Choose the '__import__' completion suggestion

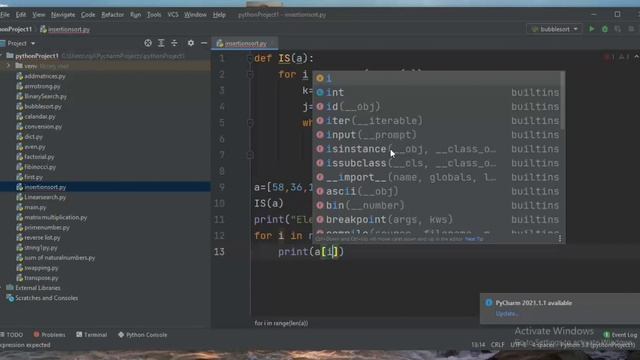[x=437, y=177]
